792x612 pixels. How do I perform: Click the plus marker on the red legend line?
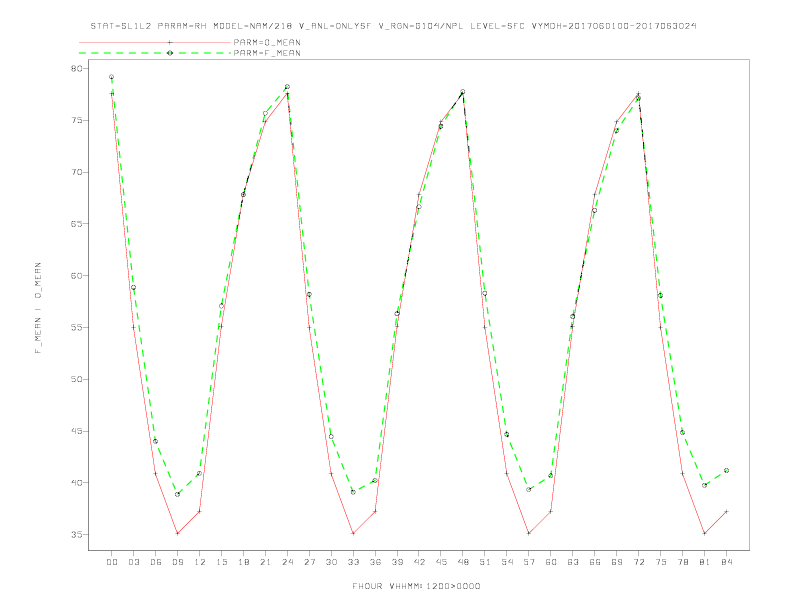170,42
